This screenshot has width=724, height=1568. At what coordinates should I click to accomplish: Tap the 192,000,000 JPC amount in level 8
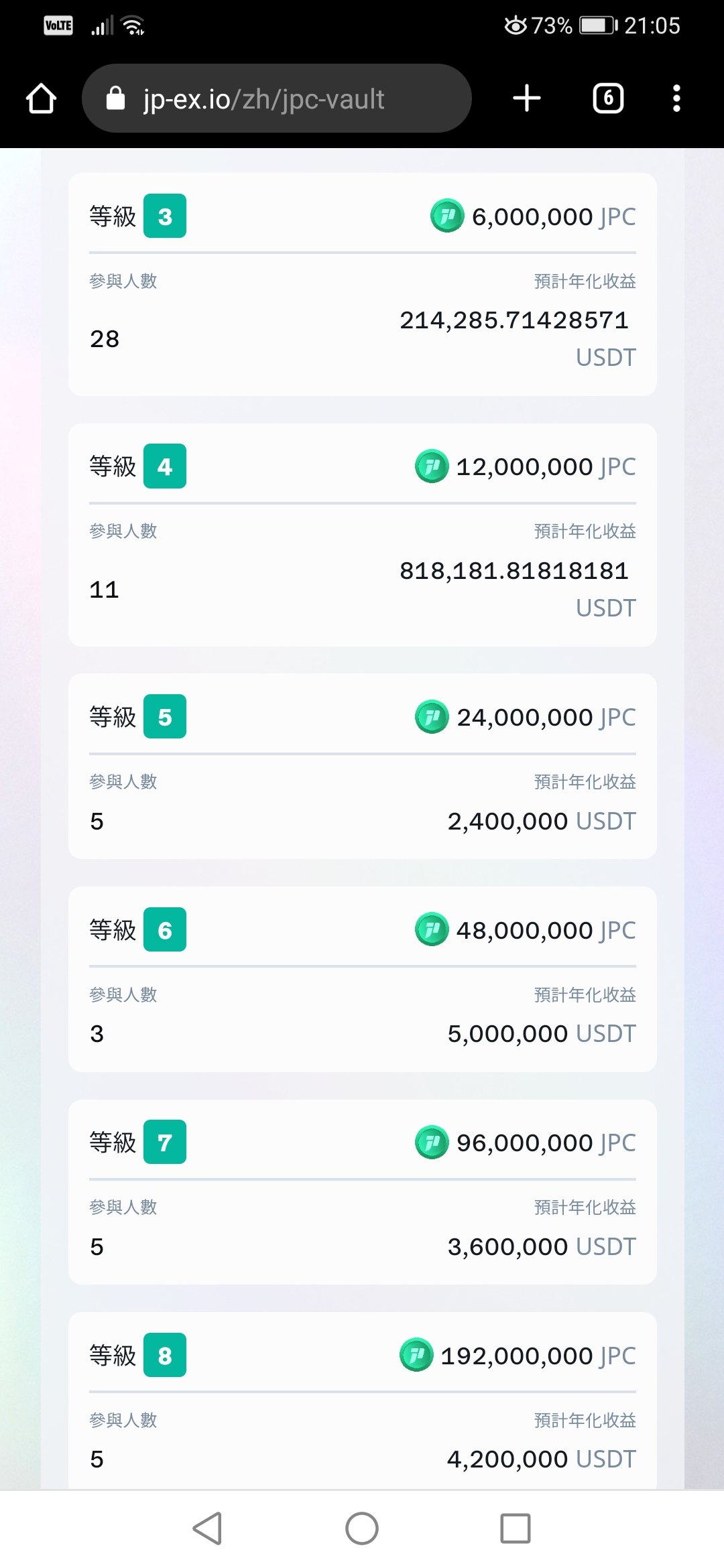(x=537, y=1356)
